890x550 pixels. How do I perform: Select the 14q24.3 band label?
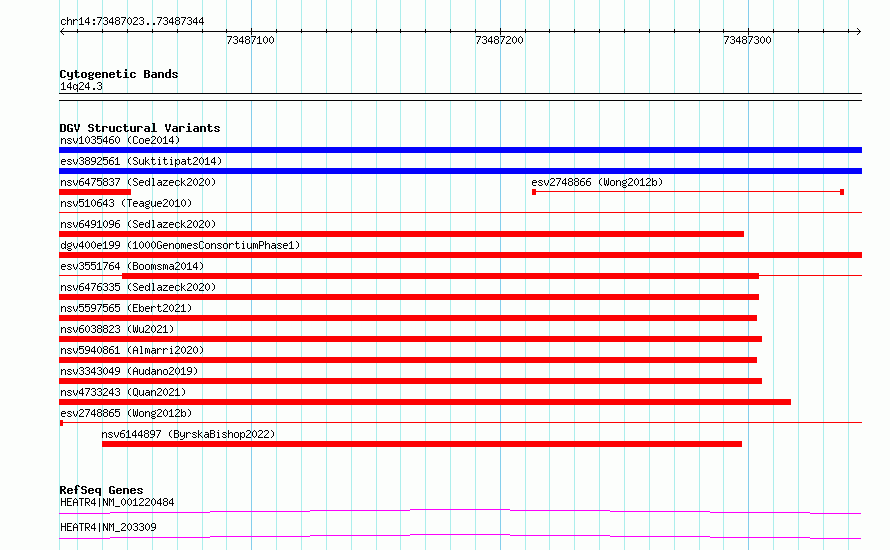click(81, 86)
